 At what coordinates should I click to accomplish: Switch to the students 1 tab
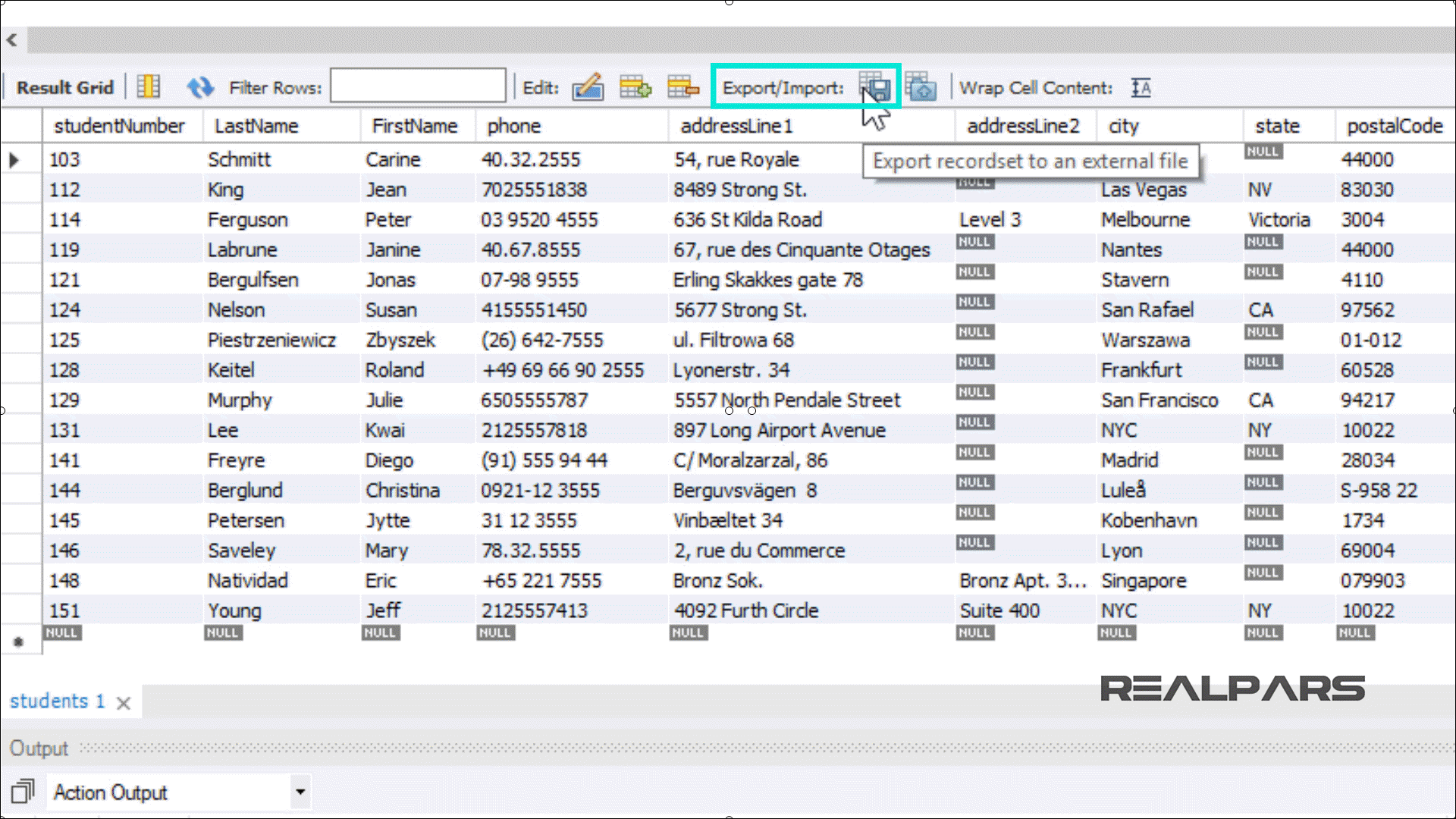pos(57,701)
